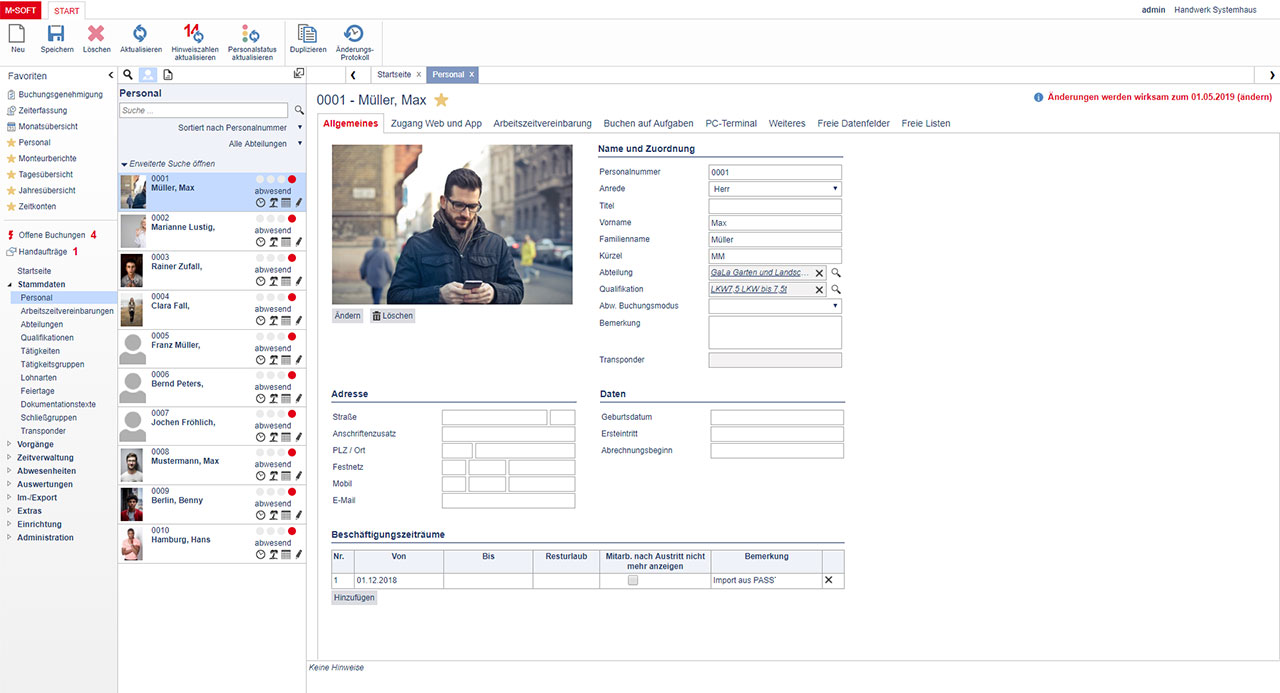
Task: Clear the Abteilung value with X icon
Action: click(819, 273)
